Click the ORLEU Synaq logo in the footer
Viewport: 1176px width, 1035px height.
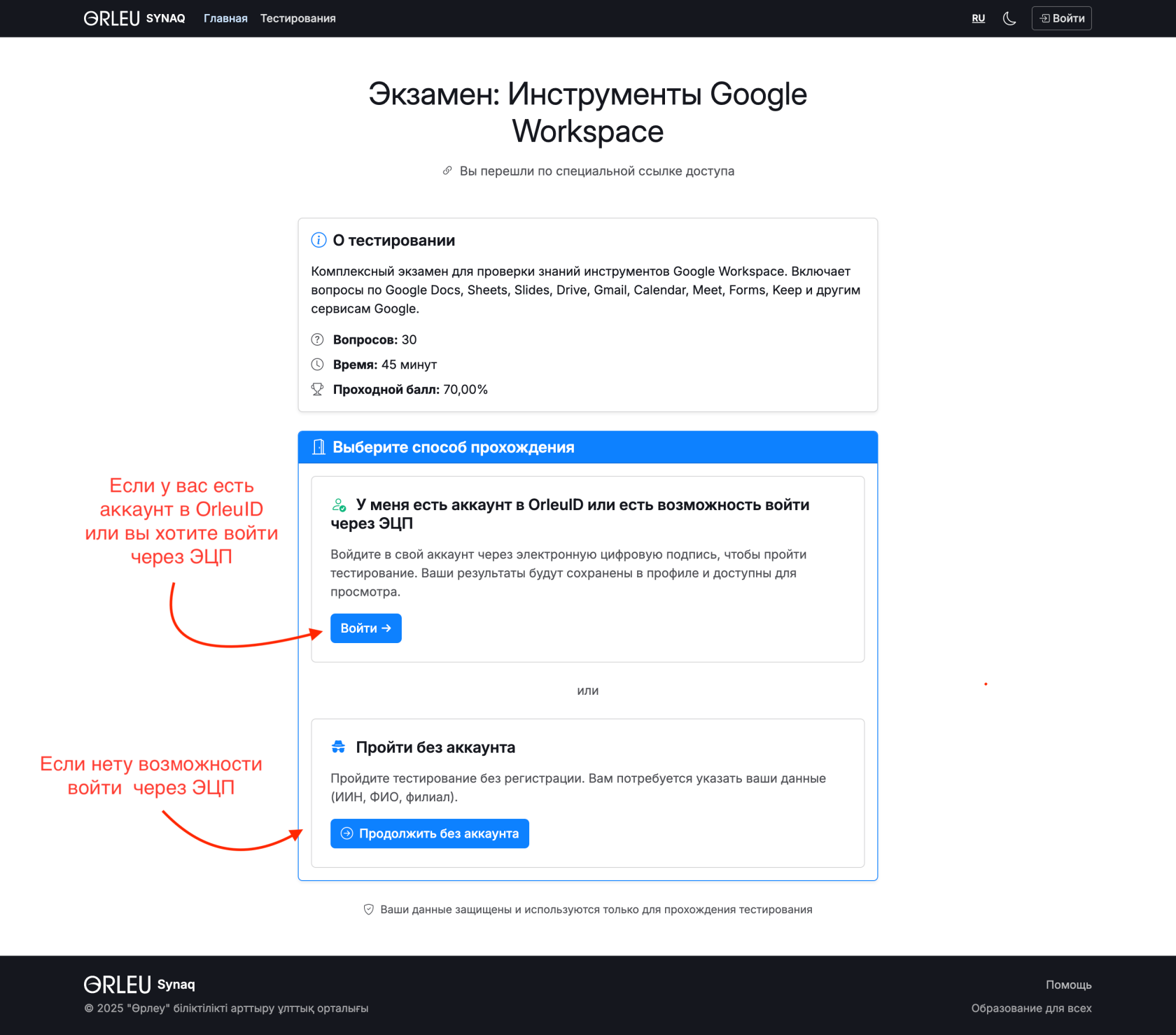pyautogui.click(x=139, y=983)
